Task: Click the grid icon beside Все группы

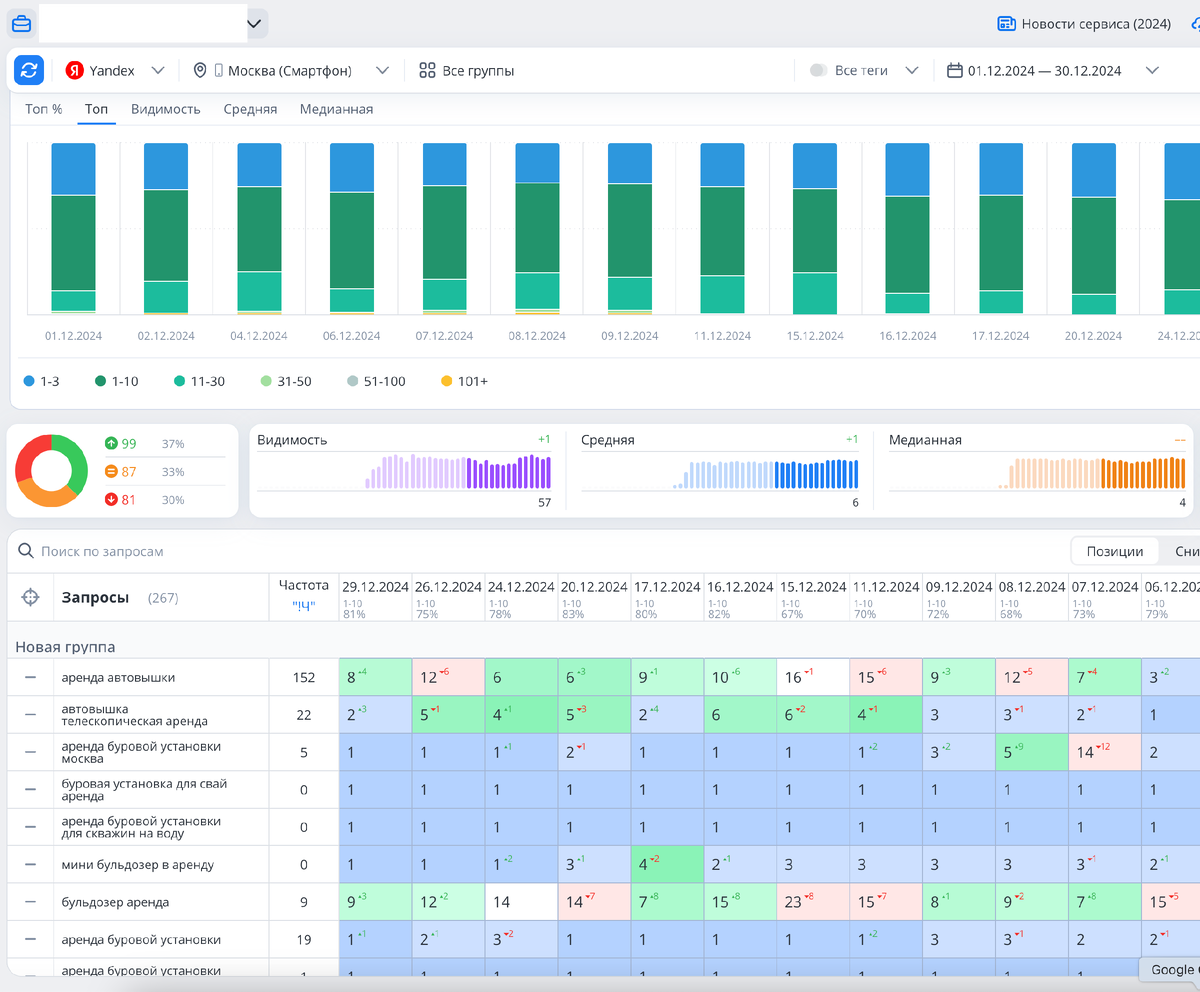Action: click(x=427, y=70)
